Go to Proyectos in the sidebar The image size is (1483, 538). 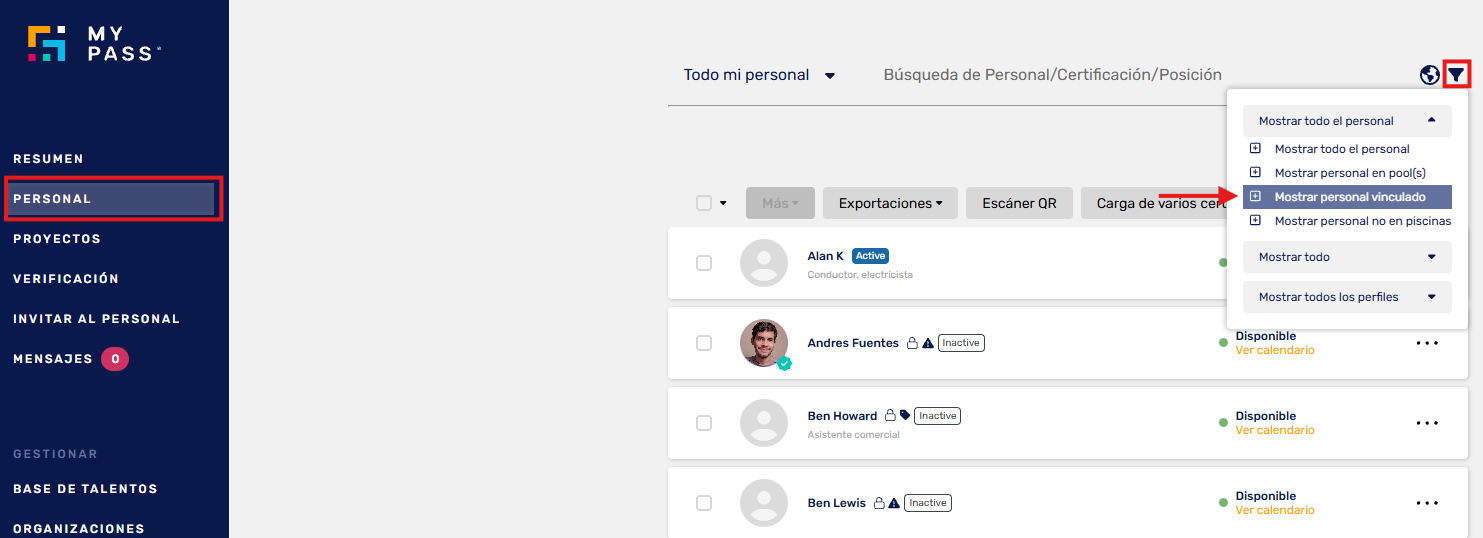click(x=57, y=239)
